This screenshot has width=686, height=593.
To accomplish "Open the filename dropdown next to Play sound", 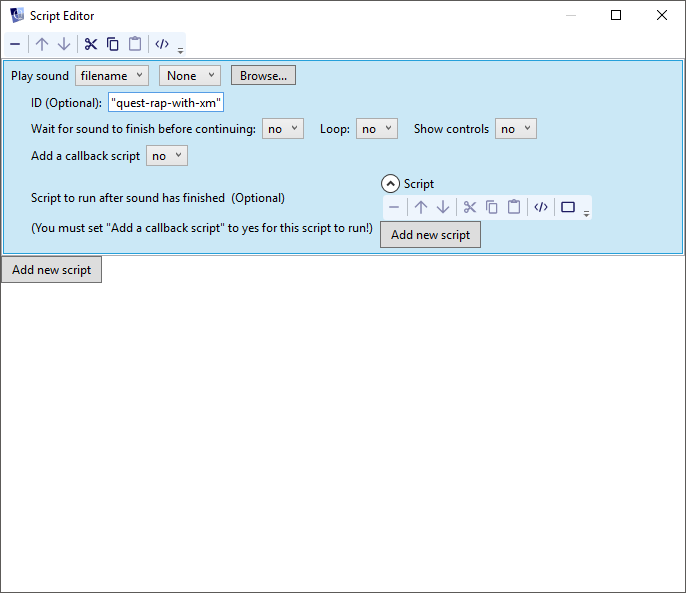I will click(x=112, y=76).
